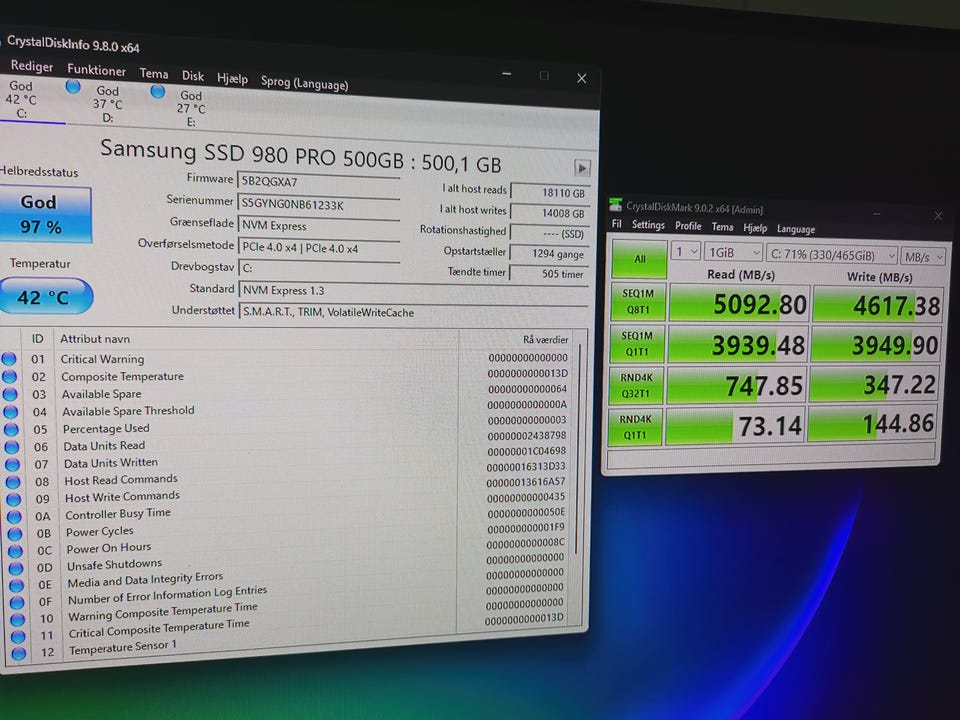Click status icon of Error Information Log Entries row
The width and height of the screenshot is (960, 720).
[x=18, y=602]
